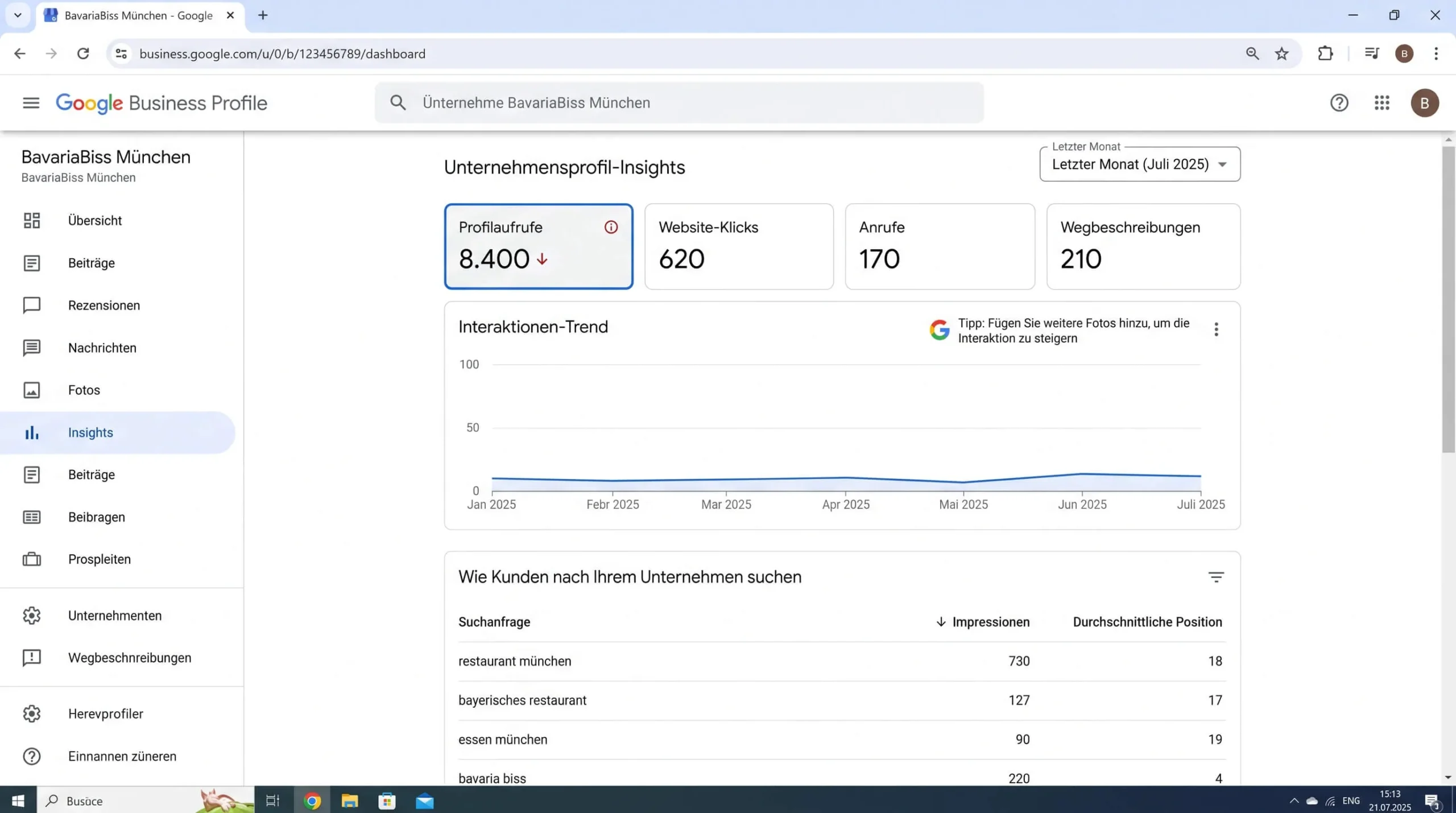
Task: Click the browser address bar URL
Action: pyautogui.click(x=283, y=53)
